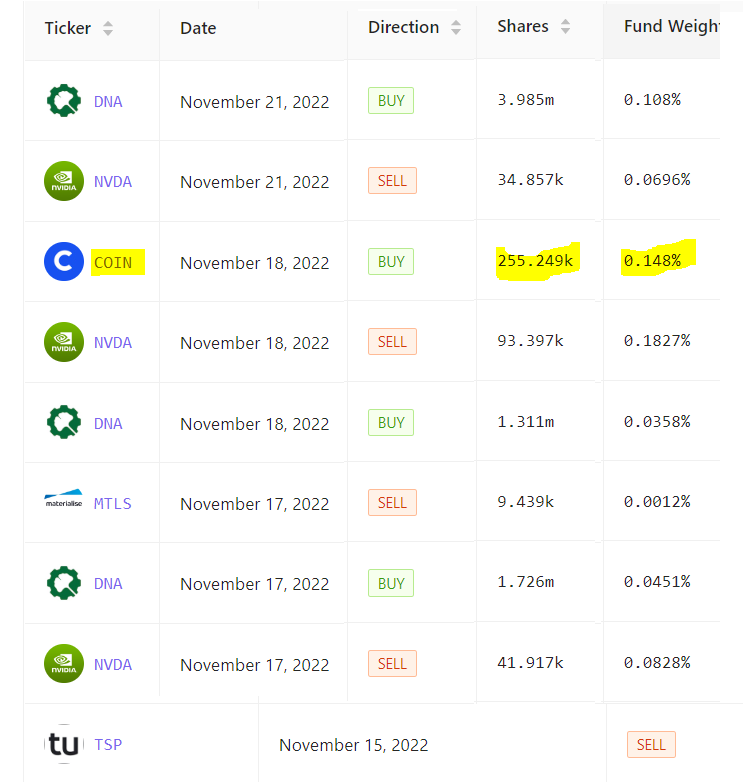The image size is (743, 783).
Task: Sort the table by Ticker column arrows
Action: (108, 28)
